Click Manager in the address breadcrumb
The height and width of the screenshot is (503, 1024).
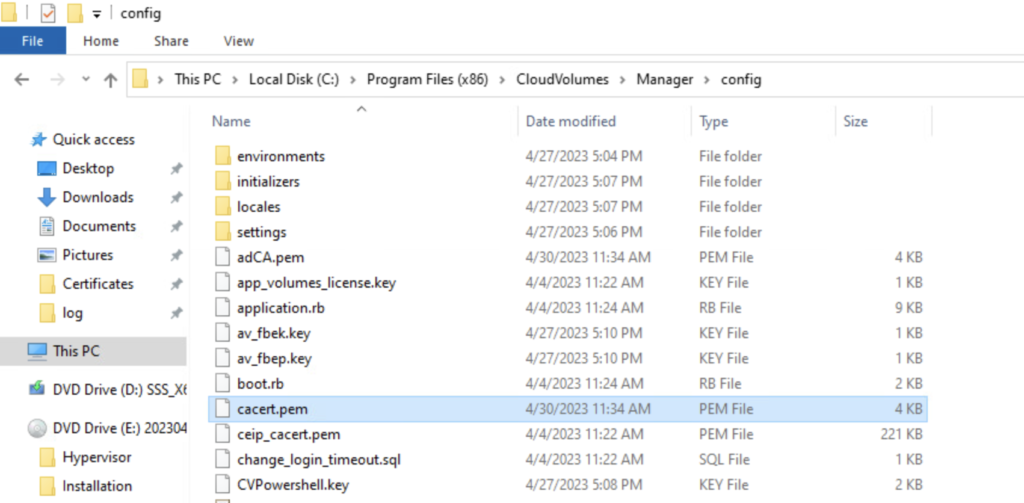[x=664, y=80]
